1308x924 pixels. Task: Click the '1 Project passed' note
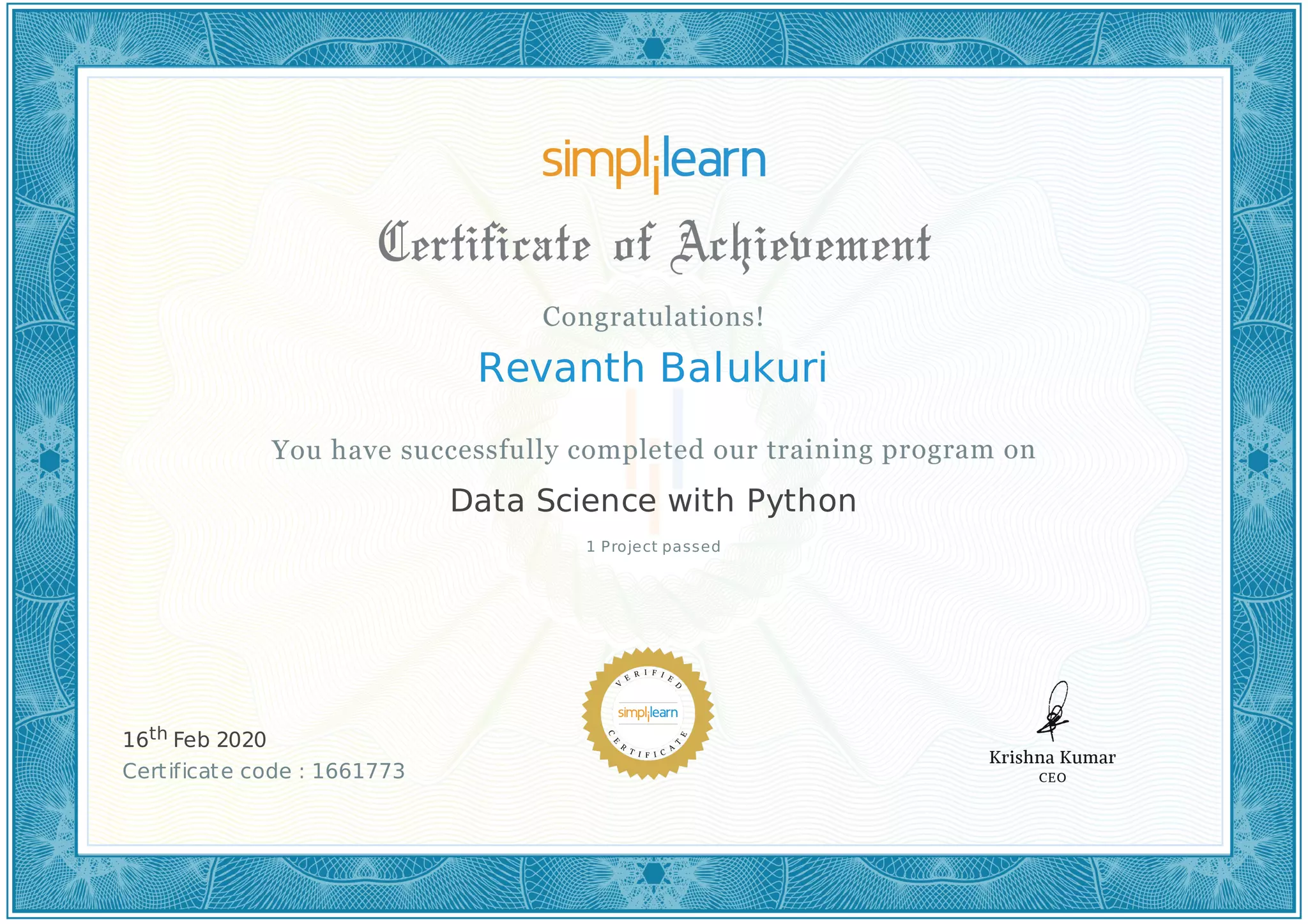(653, 547)
